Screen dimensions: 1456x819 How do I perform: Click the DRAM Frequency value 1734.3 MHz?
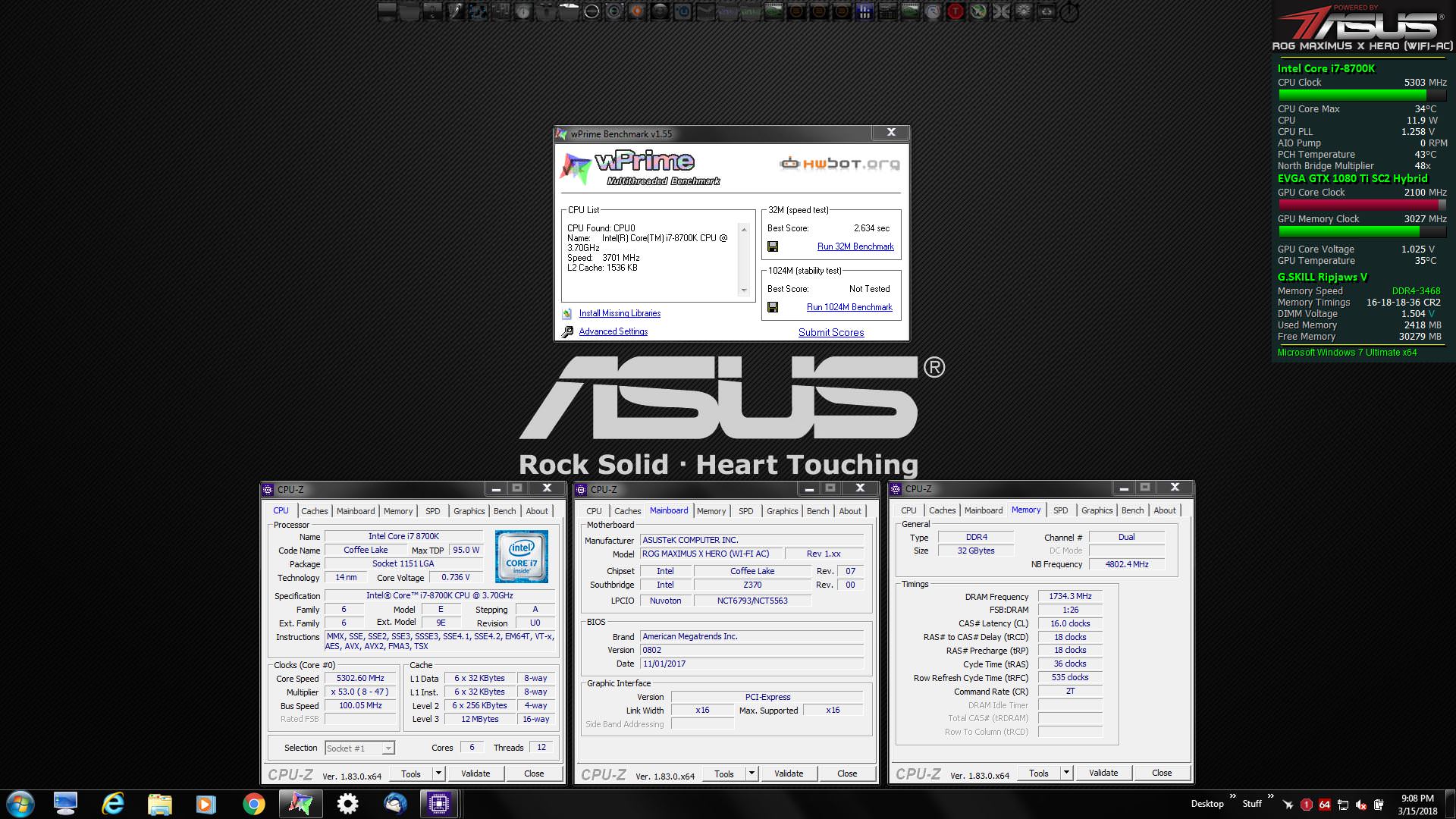pyautogui.click(x=1070, y=597)
